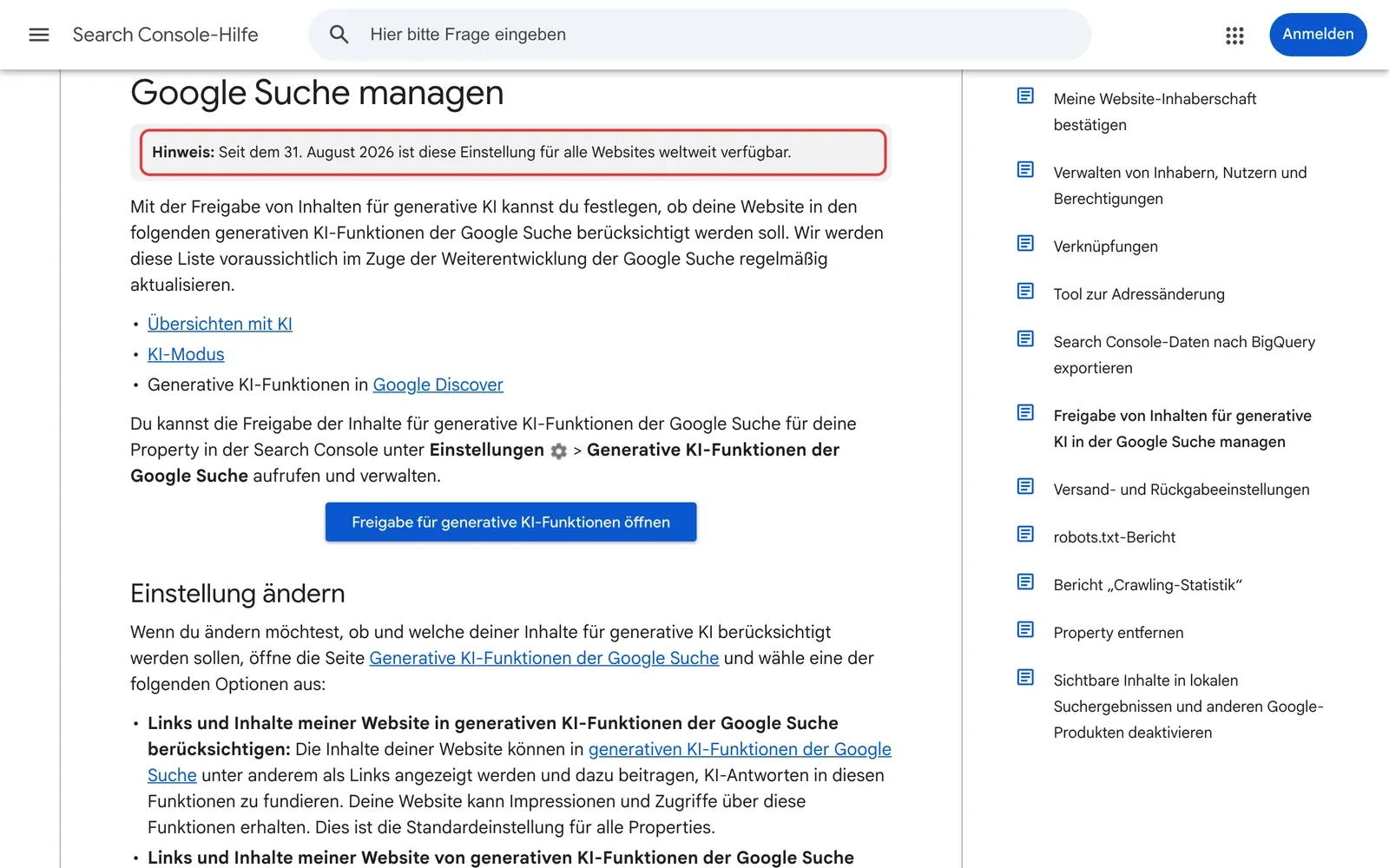Click the article icon beside Sichtbare Inhalte in lokalen
Viewport: 1389px width, 868px height.
(x=1025, y=677)
